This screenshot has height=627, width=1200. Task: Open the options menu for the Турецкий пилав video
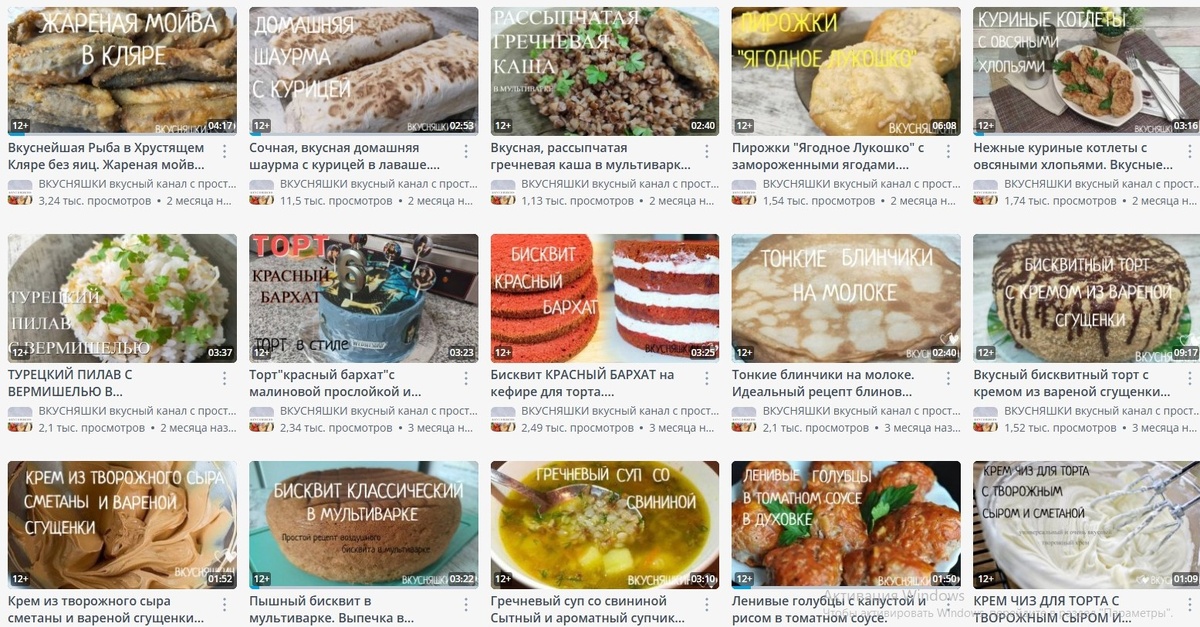225,377
